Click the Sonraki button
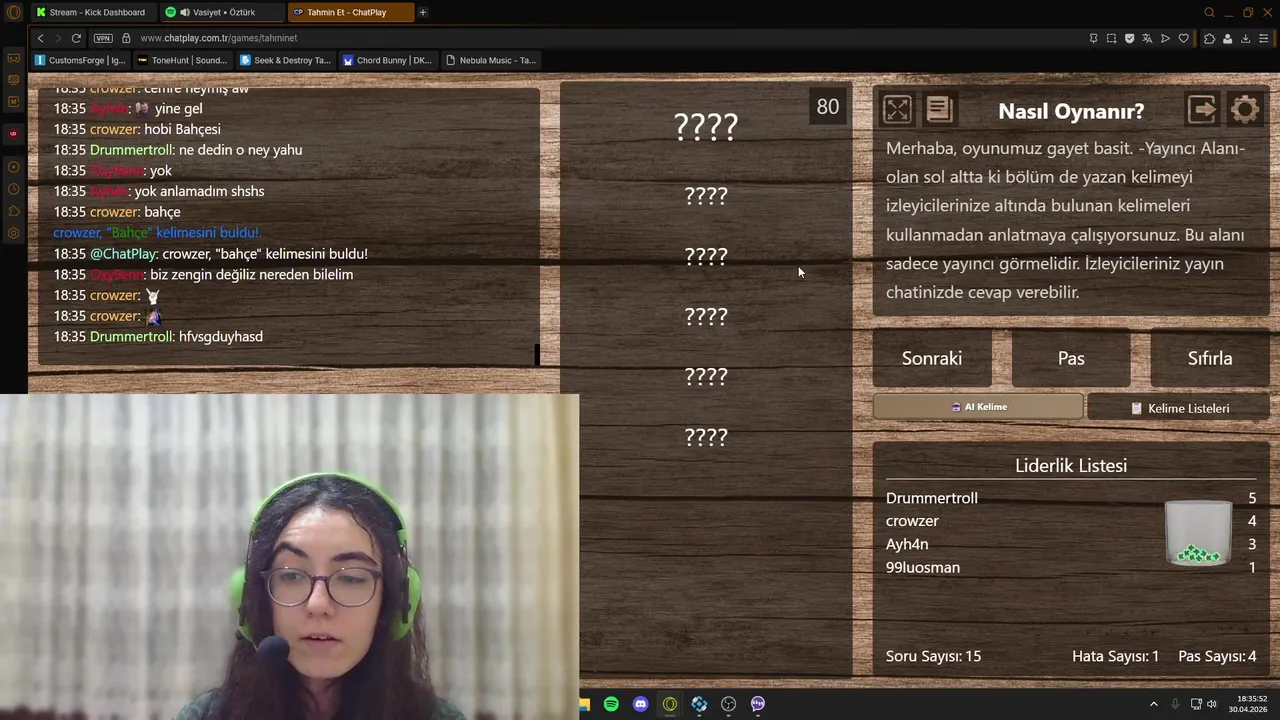The height and width of the screenshot is (720, 1280). (932, 358)
